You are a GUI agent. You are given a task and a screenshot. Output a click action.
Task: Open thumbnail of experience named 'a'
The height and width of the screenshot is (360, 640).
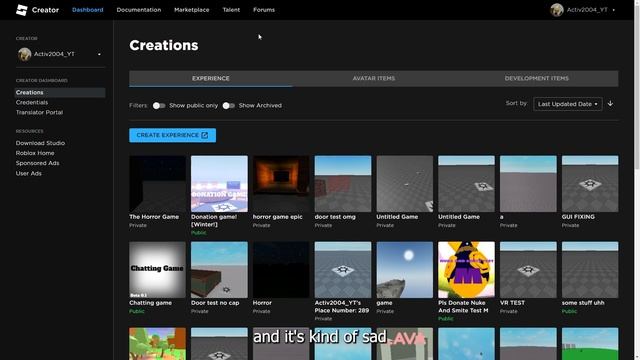point(528,184)
